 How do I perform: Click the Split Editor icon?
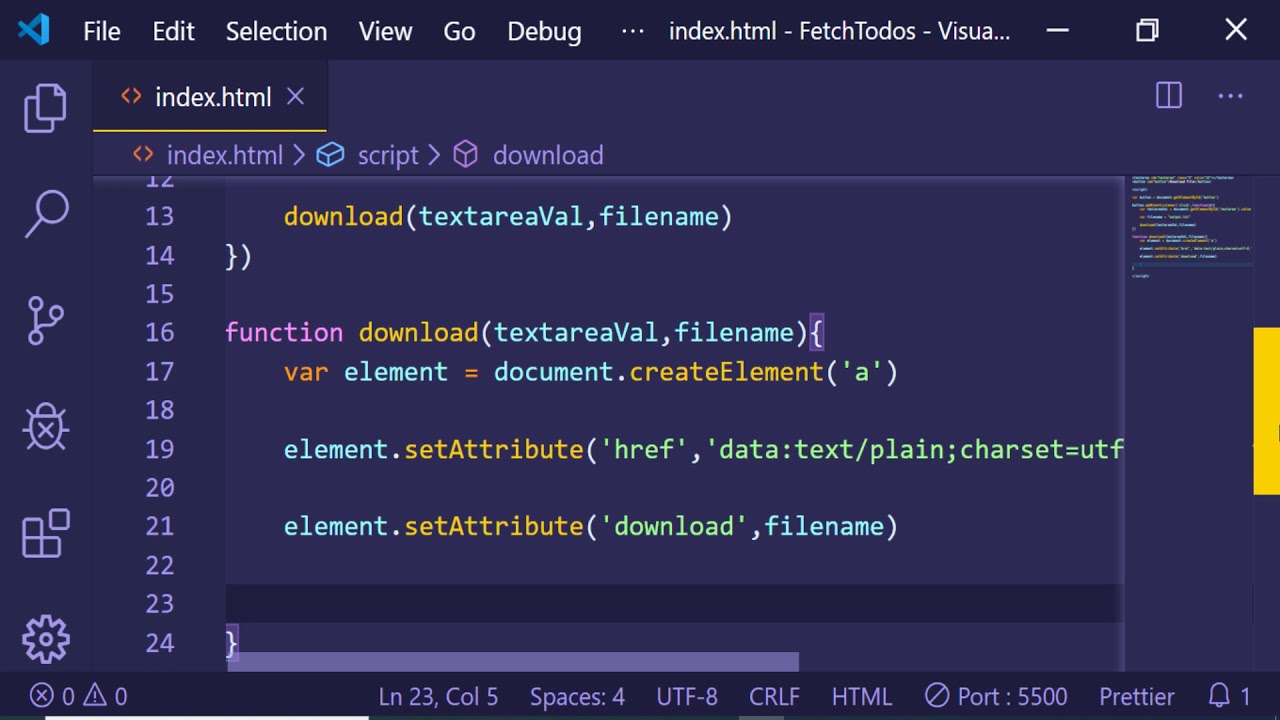tap(1169, 96)
